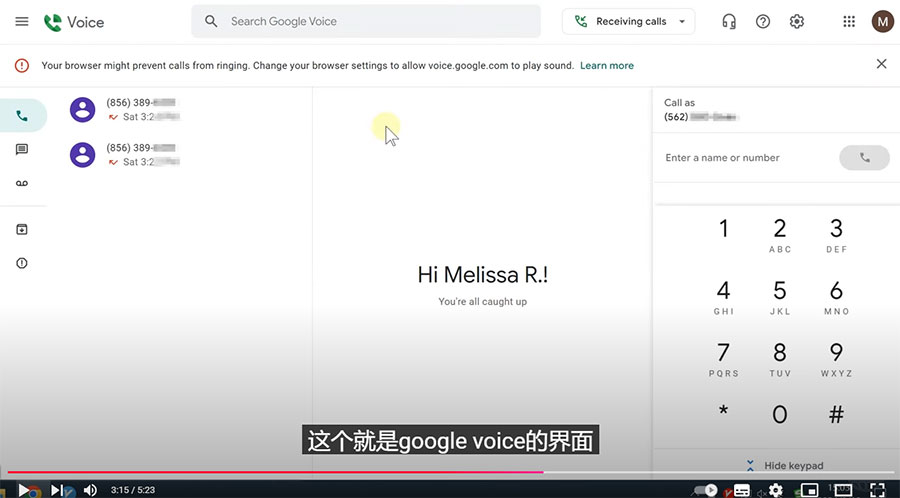Viewport: 900px width, 498px height.
Task: Click the Google Voice logo
Action: [x=73, y=22]
